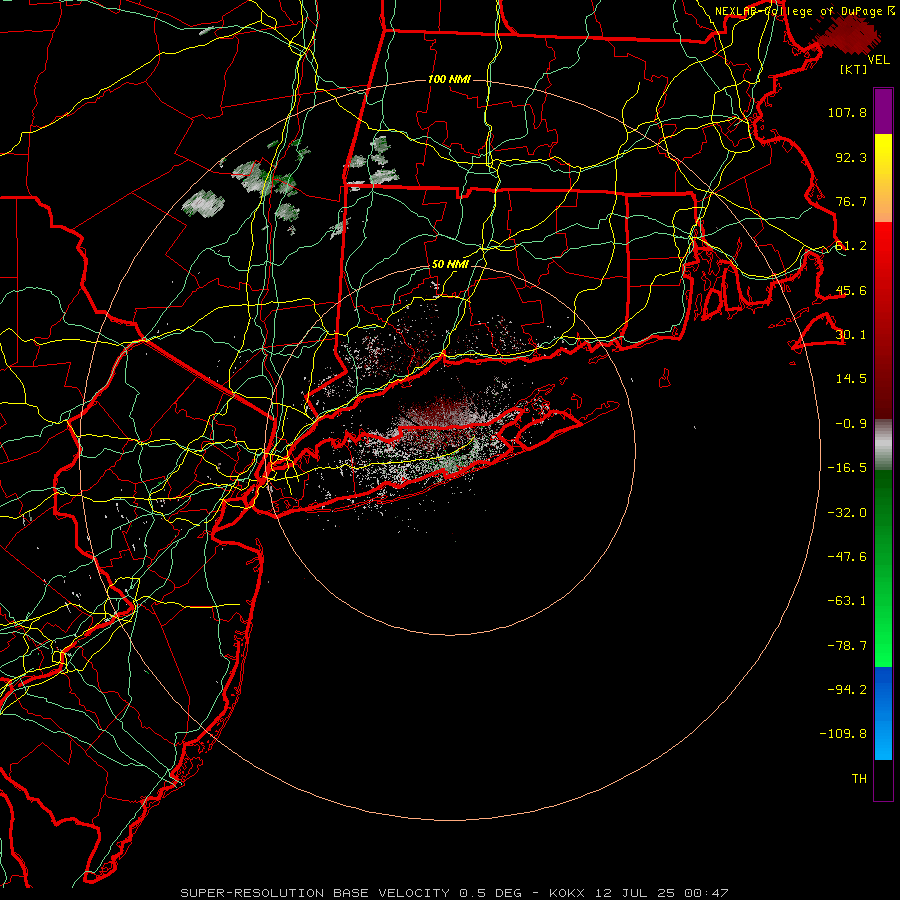
Task: Select the -32.0 legend value
Action: [x=847, y=513]
